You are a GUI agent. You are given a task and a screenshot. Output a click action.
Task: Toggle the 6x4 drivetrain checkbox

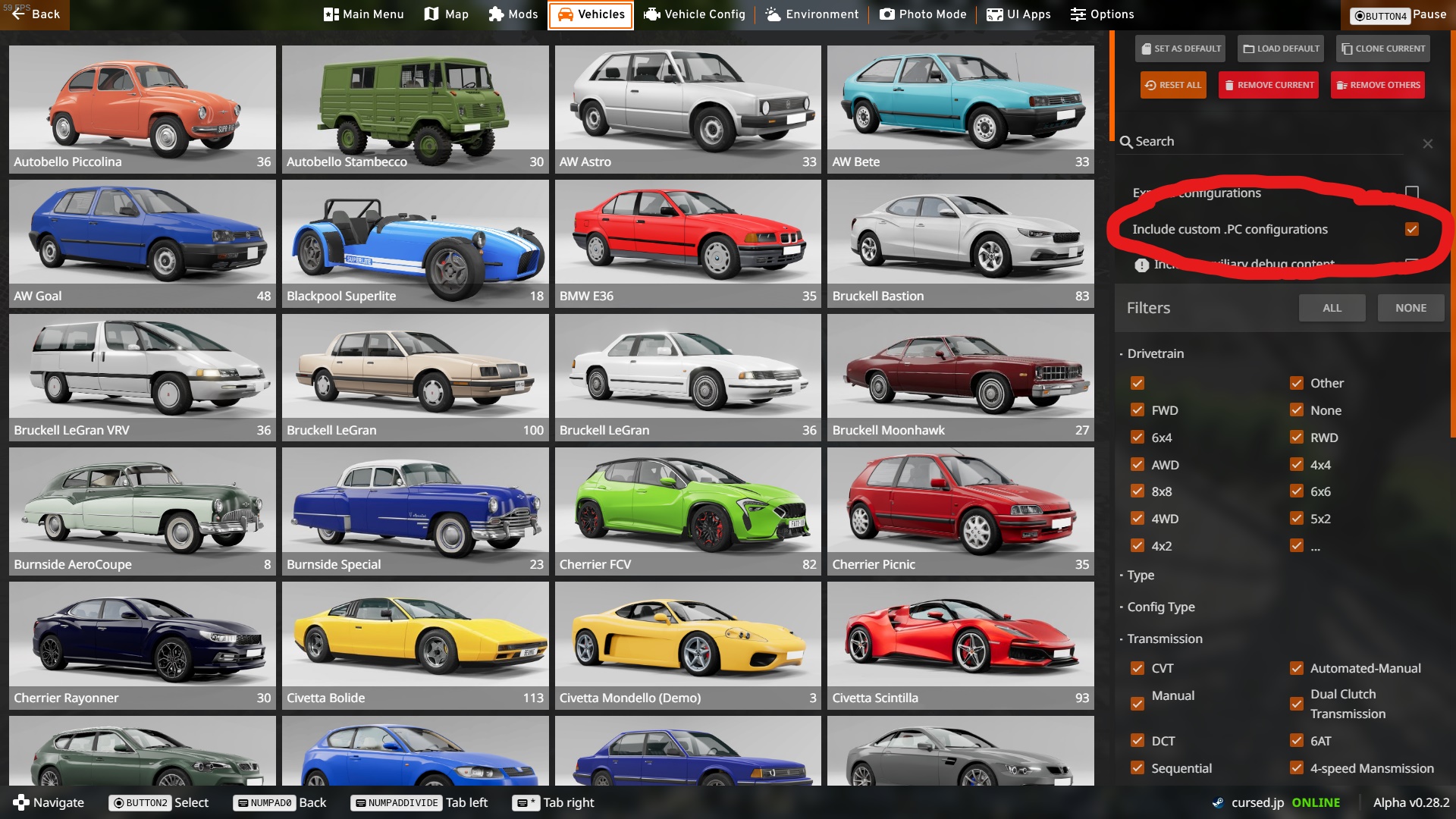[x=1137, y=438]
